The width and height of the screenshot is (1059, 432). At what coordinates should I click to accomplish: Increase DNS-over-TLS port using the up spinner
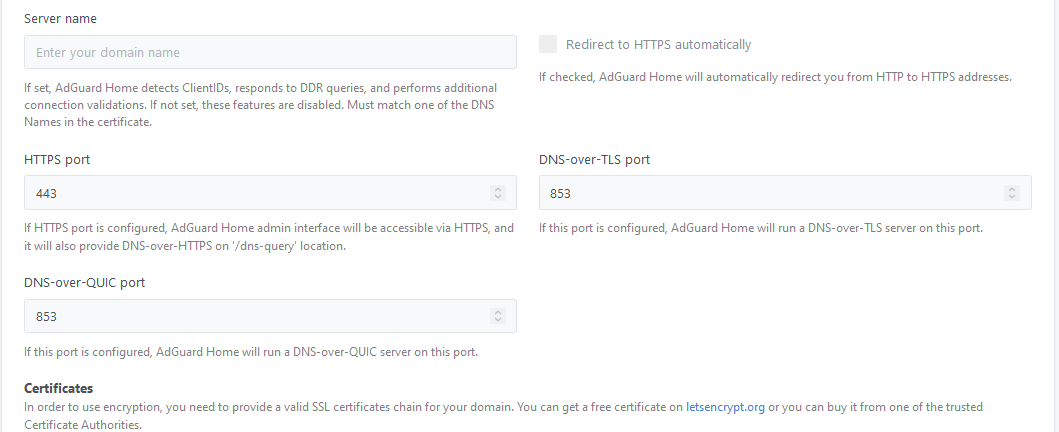click(x=1012, y=189)
